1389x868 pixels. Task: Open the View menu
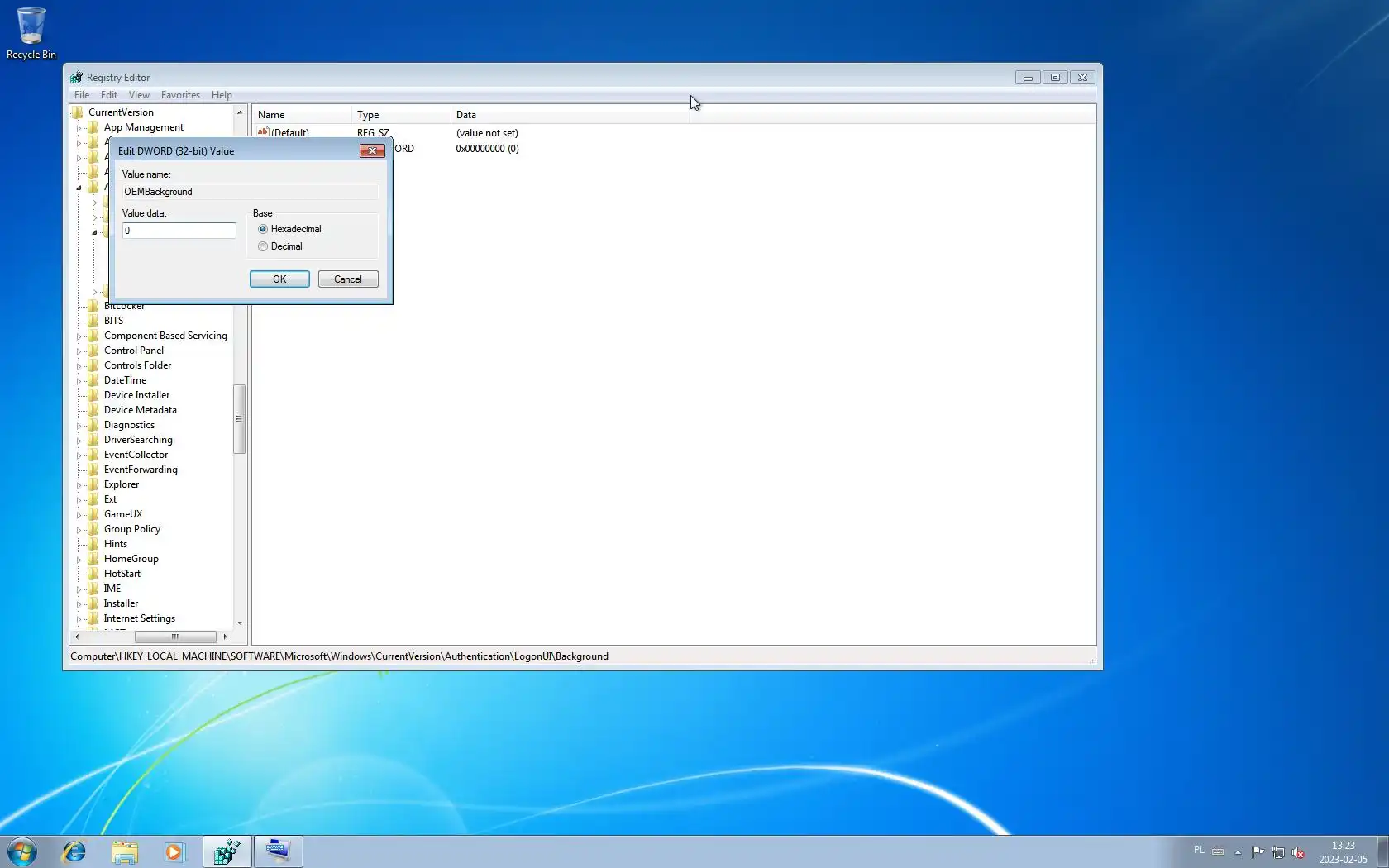[x=139, y=95]
